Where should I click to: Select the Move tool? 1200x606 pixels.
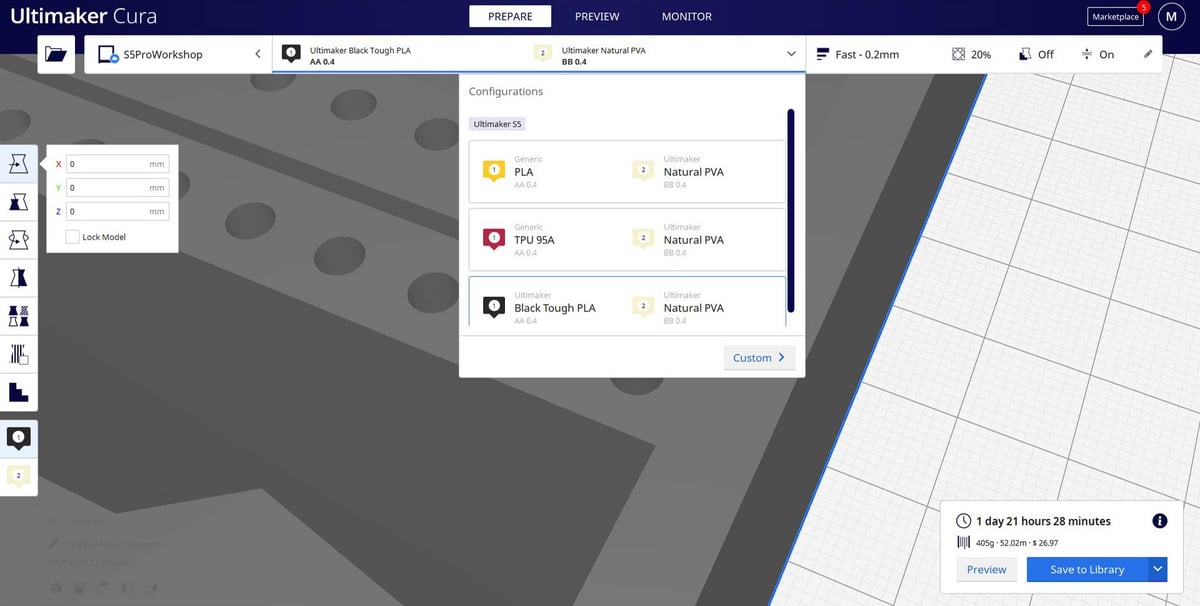point(18,164)
